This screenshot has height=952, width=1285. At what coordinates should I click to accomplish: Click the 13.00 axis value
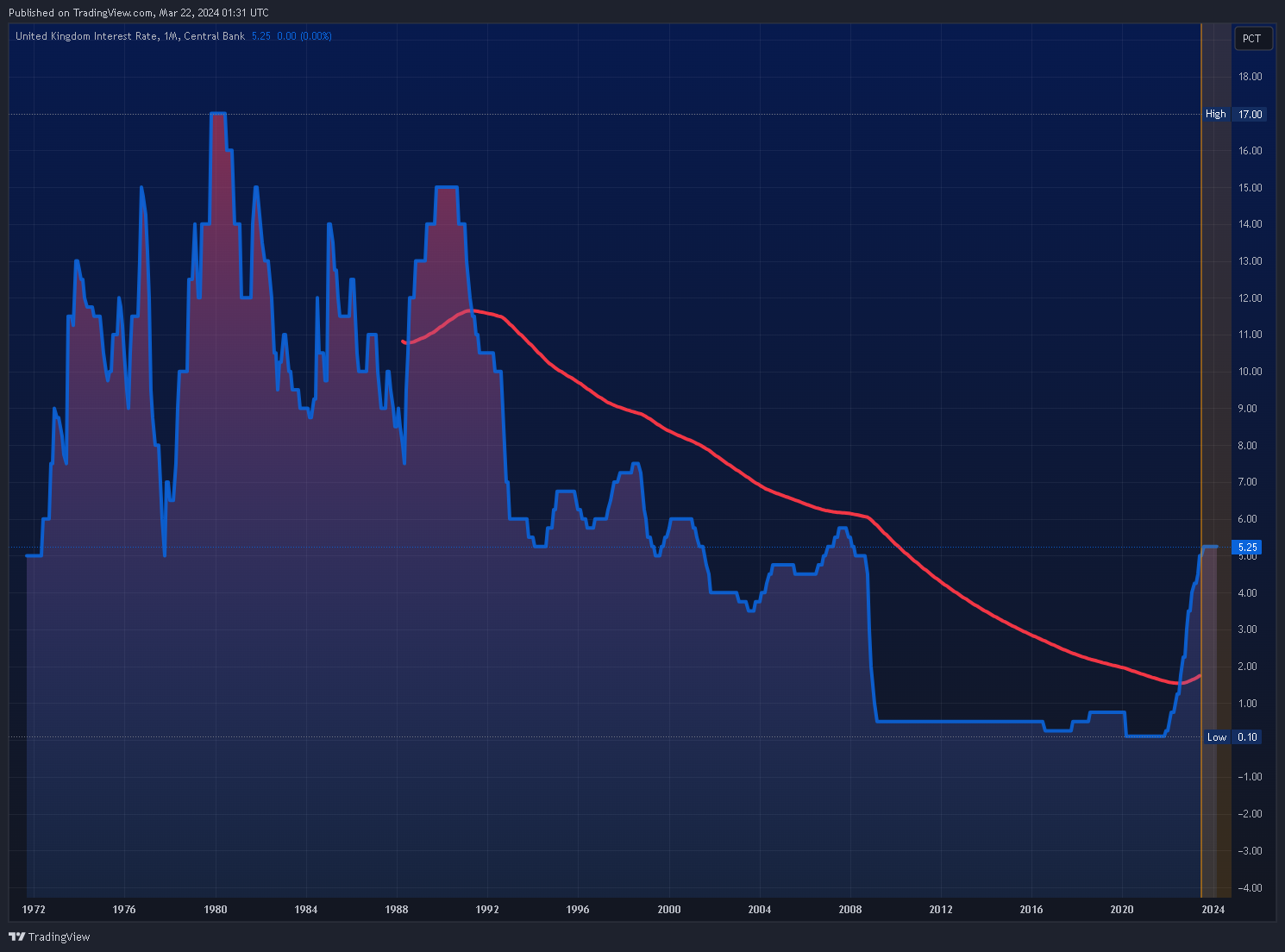tap(1250, 261)
